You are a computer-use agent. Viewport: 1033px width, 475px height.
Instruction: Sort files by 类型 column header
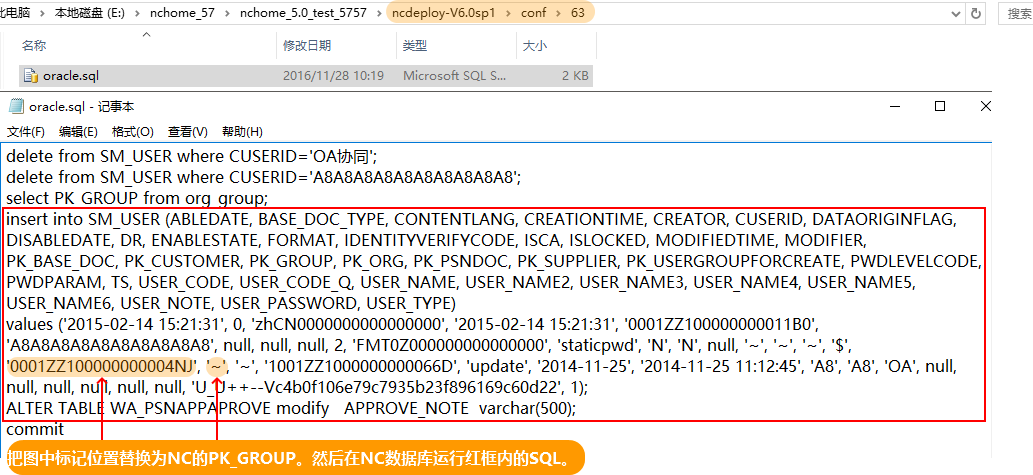tap(414, 46)
